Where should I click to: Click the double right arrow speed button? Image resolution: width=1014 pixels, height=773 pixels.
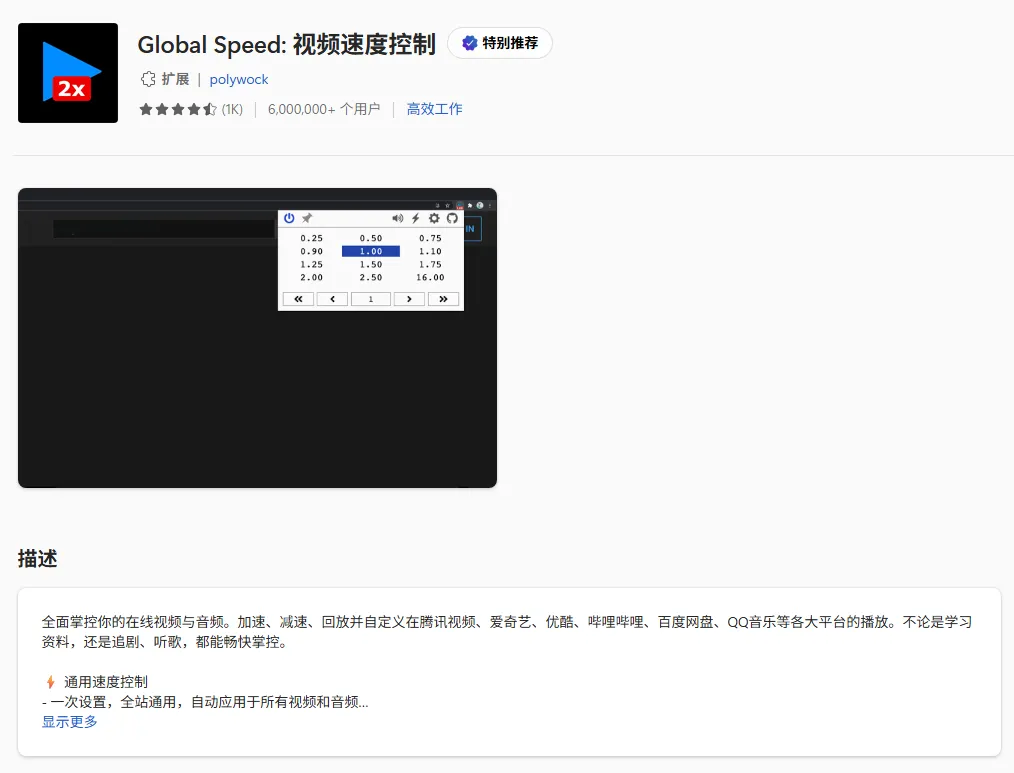[444, 299]
